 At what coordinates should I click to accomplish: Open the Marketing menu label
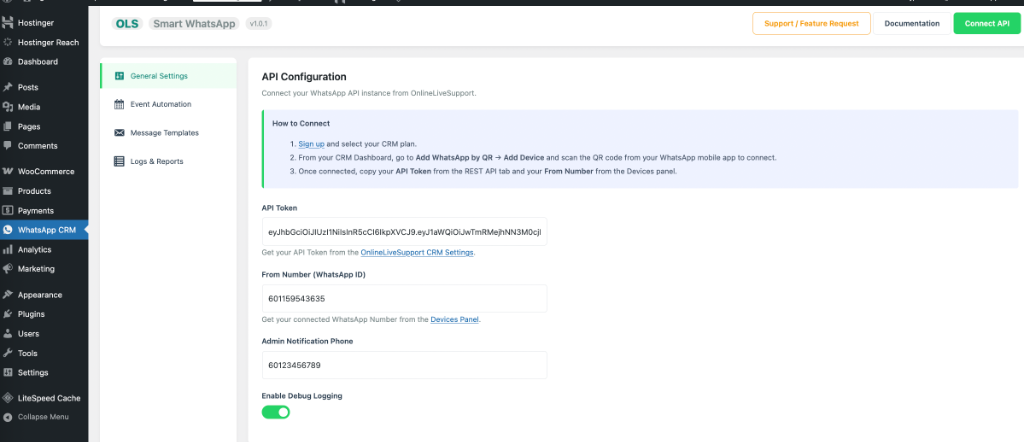pyautogui.click(x=36, y=269)
